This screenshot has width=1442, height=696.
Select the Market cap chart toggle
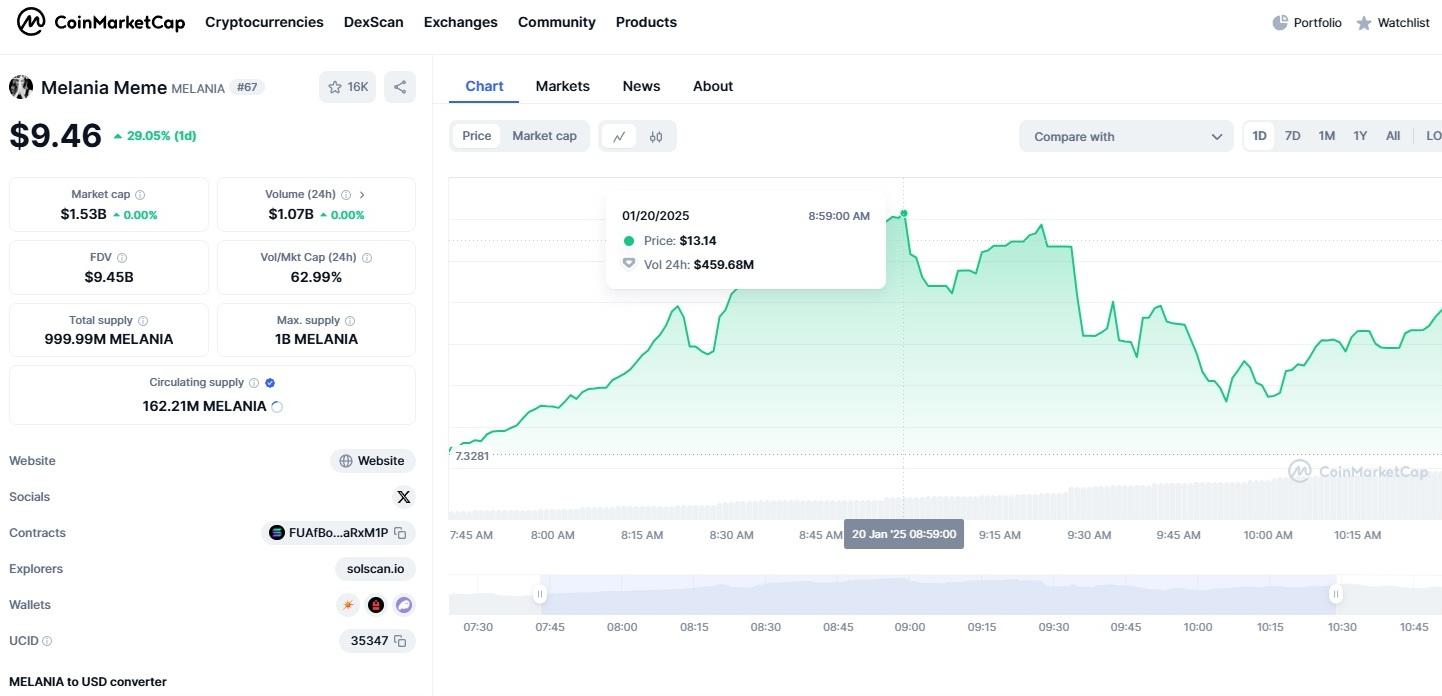[544, 136]
